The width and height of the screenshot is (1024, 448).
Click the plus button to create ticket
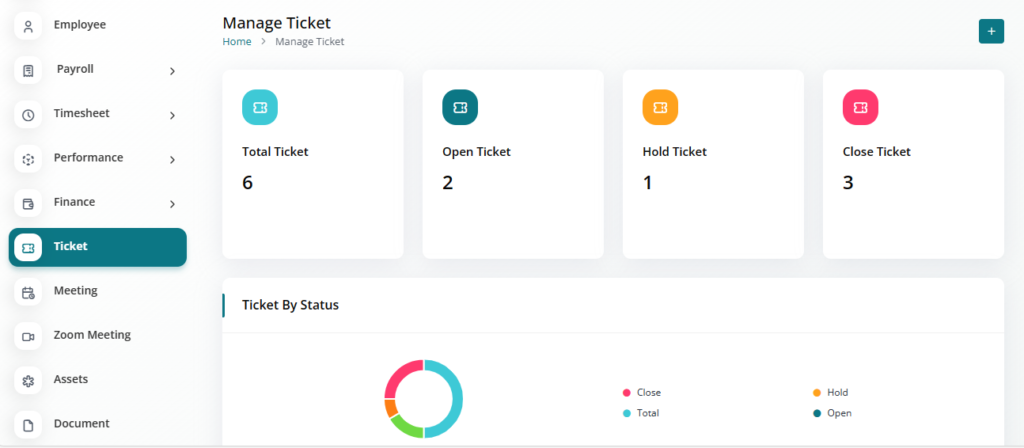click(990, 31)
